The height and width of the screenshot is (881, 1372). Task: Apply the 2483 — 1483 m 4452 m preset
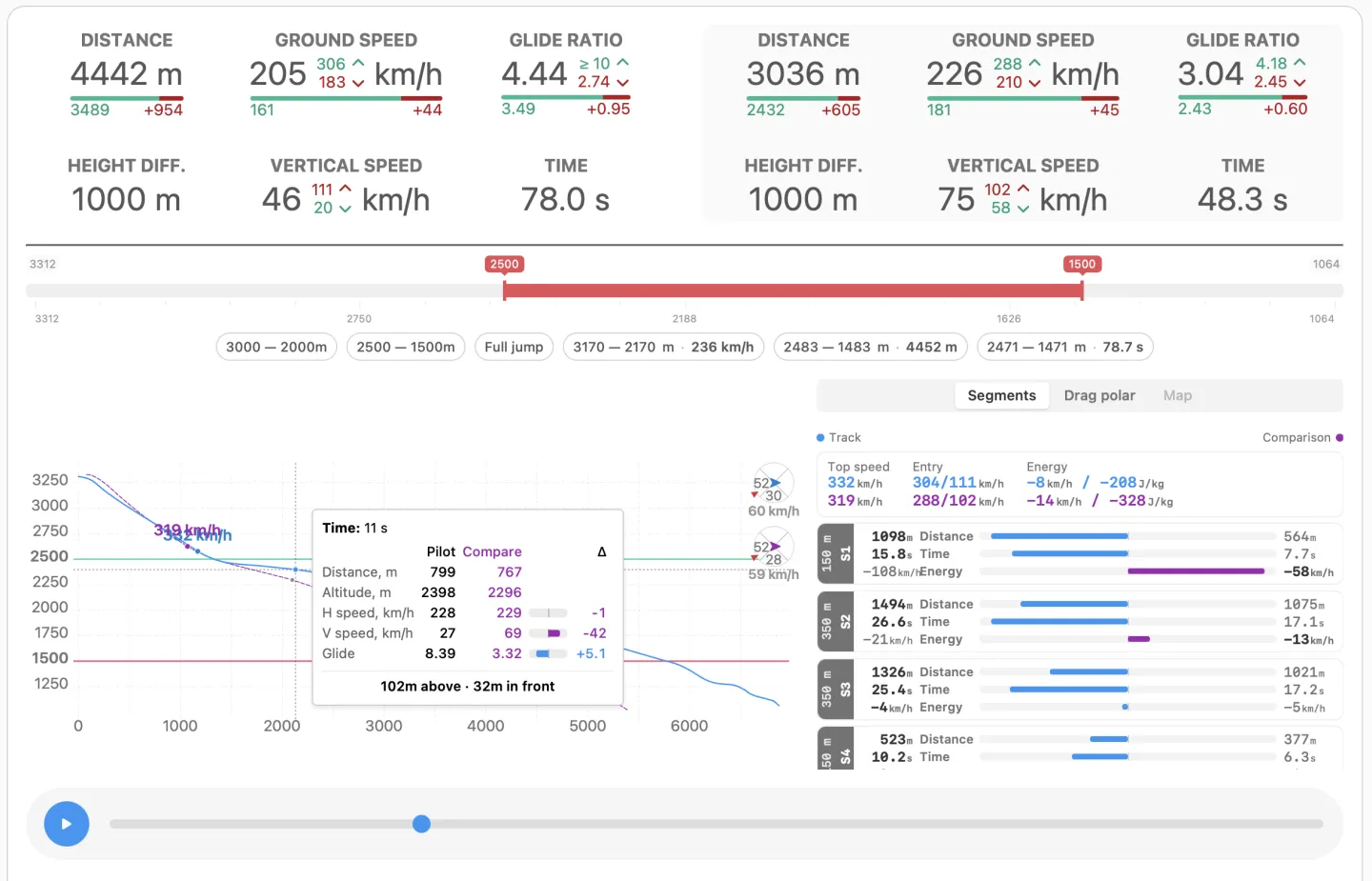[x=870, y=347]
